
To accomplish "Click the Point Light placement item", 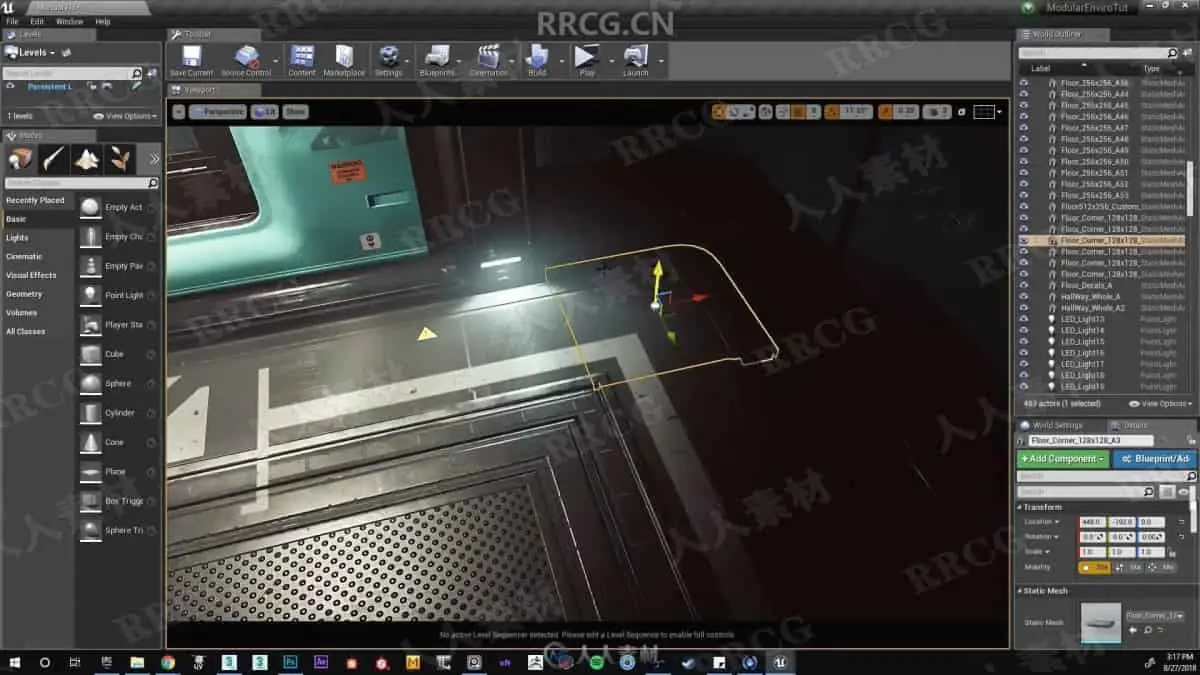I will tap(118, 295).
